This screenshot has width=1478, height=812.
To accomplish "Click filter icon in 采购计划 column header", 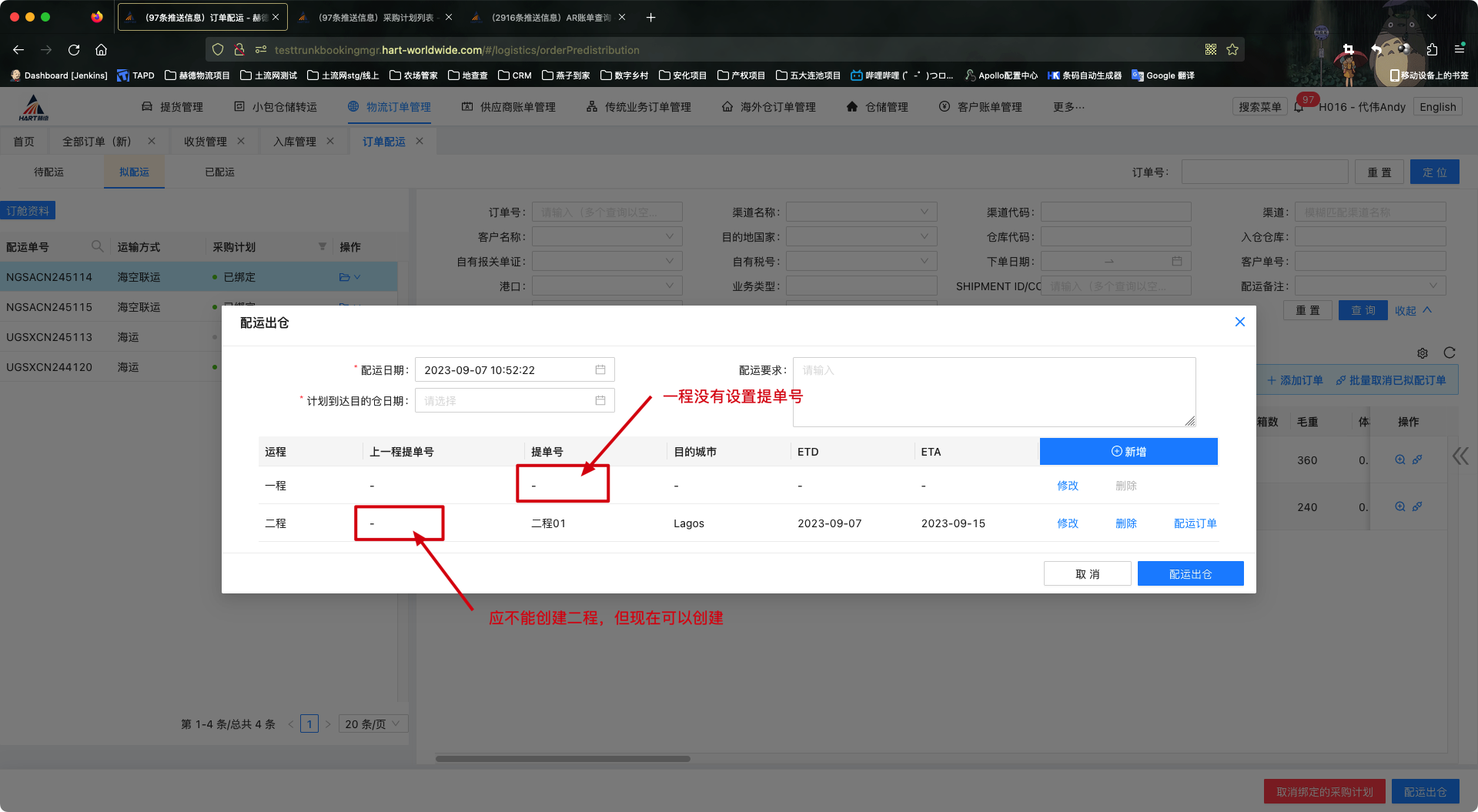I will pyautogui.click(x=322, y=247).
